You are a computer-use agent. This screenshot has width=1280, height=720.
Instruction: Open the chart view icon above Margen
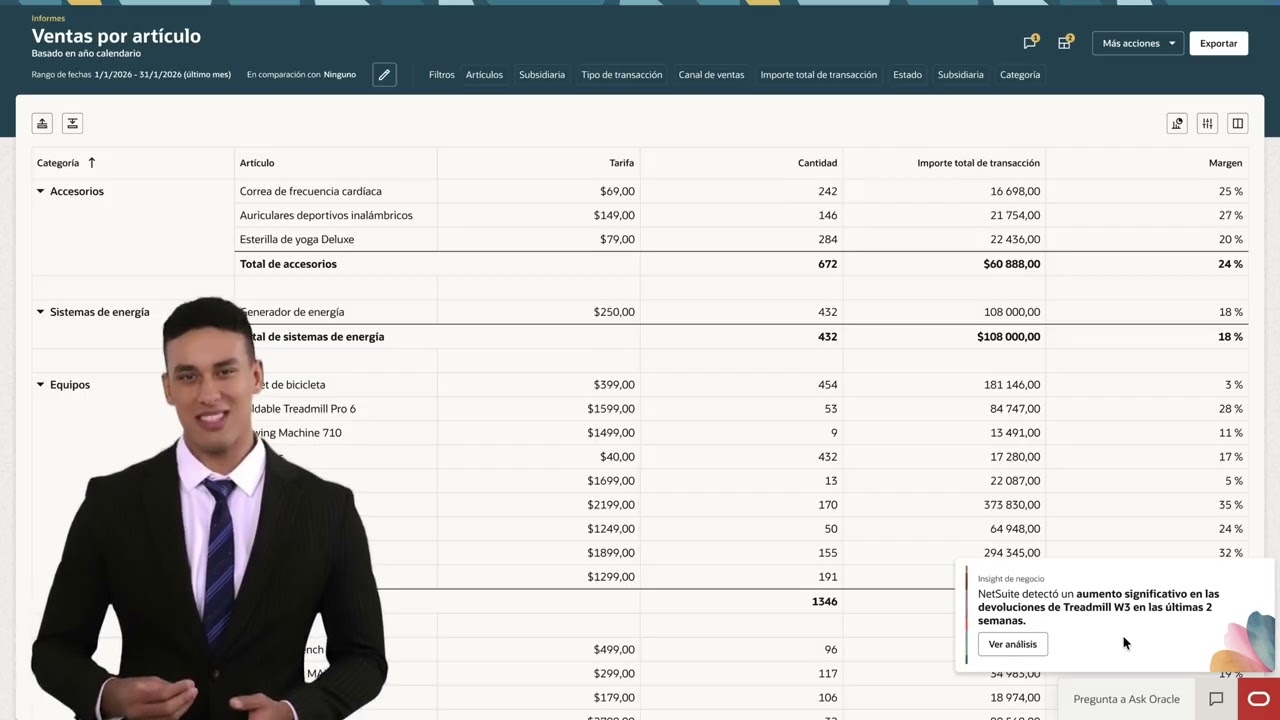click(x=1177, y=123)
